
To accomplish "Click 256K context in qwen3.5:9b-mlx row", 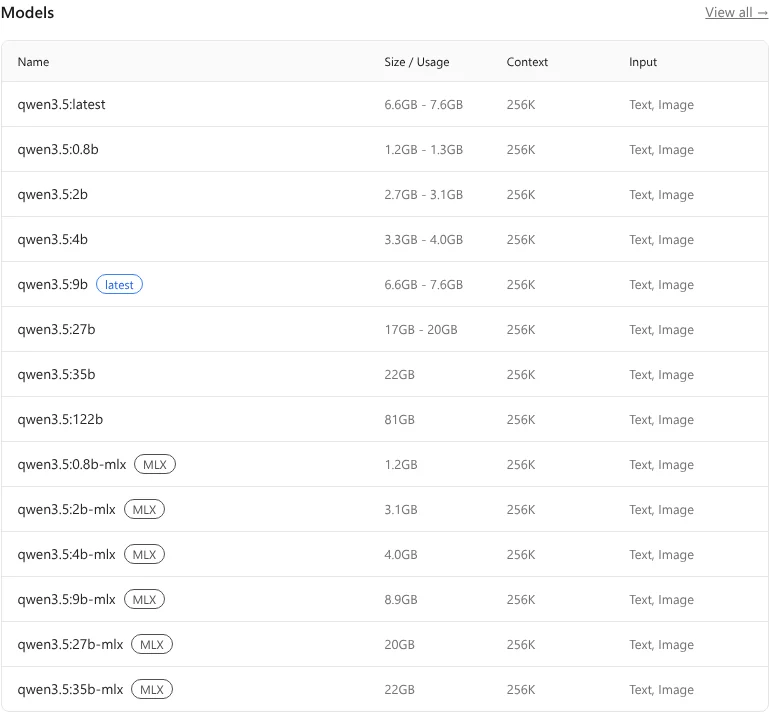I will tap(521, 599).
